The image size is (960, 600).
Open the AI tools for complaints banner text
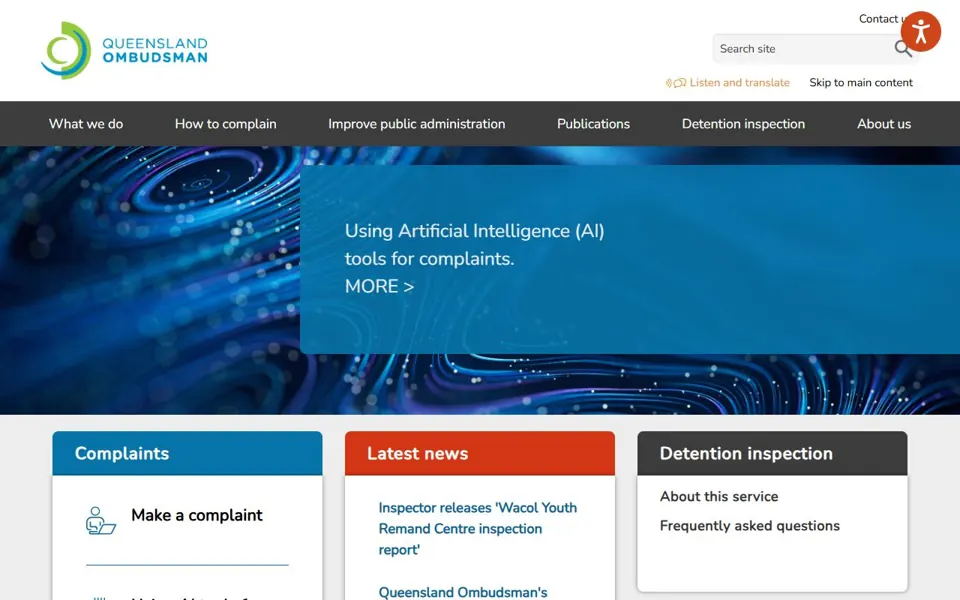coord(474,244)
